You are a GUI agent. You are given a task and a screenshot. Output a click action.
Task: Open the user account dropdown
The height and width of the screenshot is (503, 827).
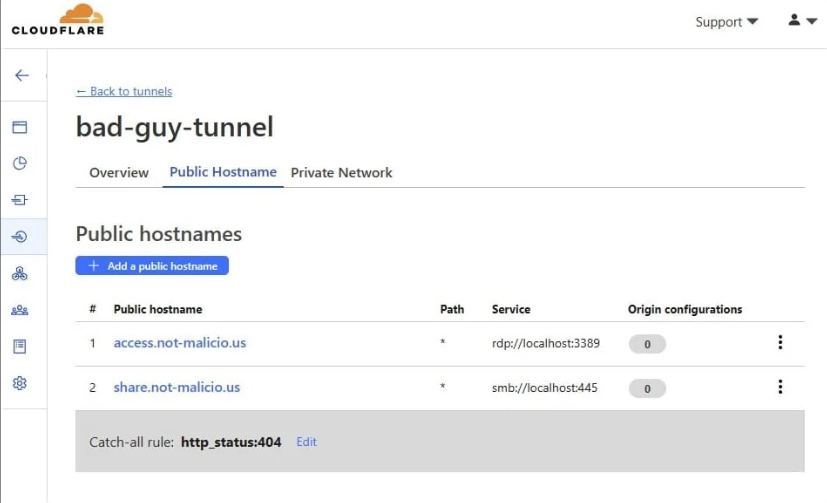pyautogui.click(x=802, y=21)
